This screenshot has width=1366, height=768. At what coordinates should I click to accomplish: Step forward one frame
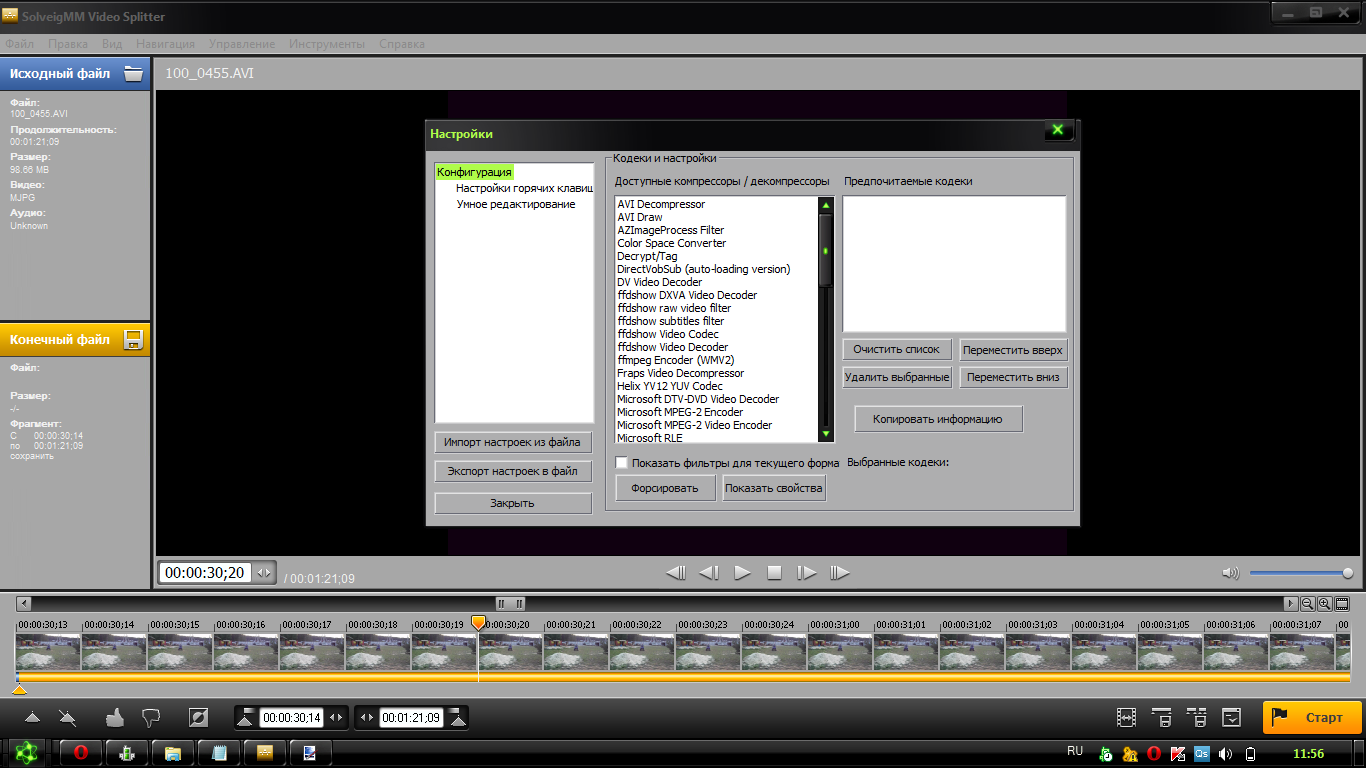coord(806,573)
